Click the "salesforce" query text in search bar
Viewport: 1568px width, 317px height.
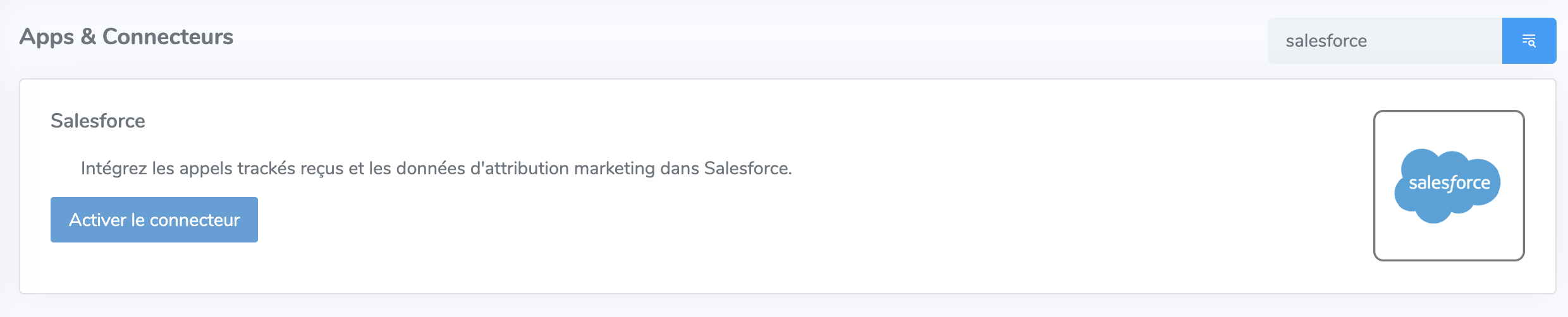pyautogui.click(x=1326, y=41)
